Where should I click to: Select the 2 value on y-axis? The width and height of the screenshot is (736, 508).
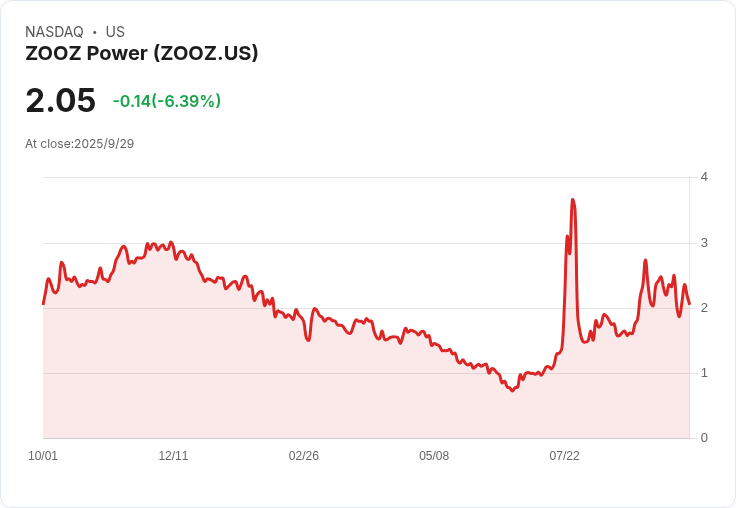pyautogui.click(x=704, y=308)
